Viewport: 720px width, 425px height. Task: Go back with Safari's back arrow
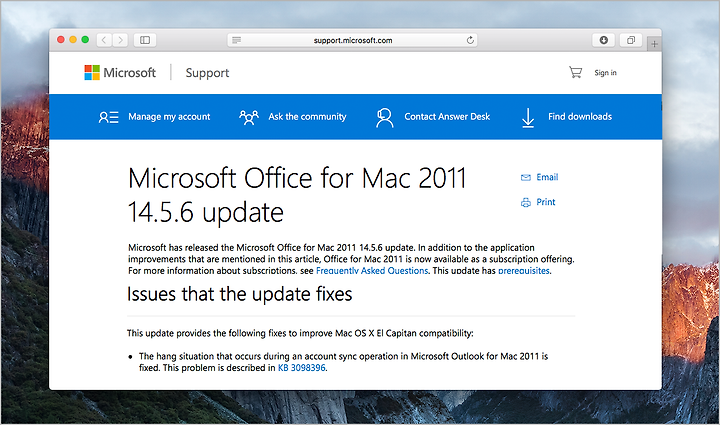104,40
